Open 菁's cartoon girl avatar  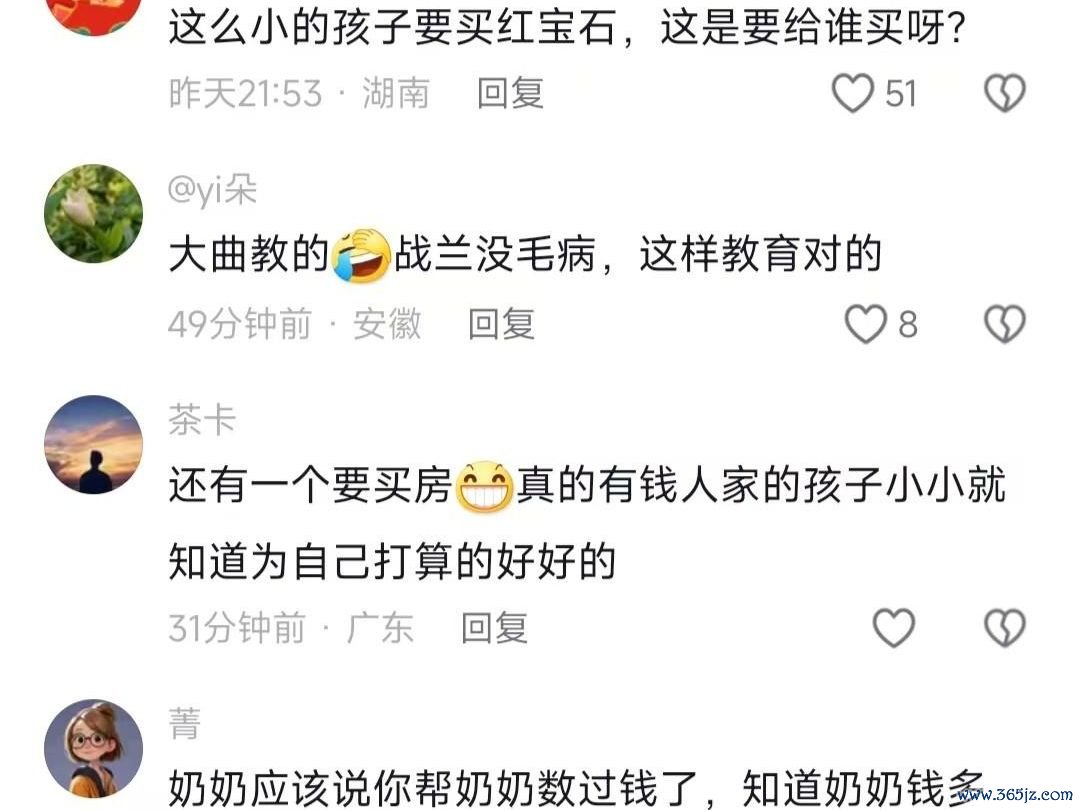pos(94,749)
